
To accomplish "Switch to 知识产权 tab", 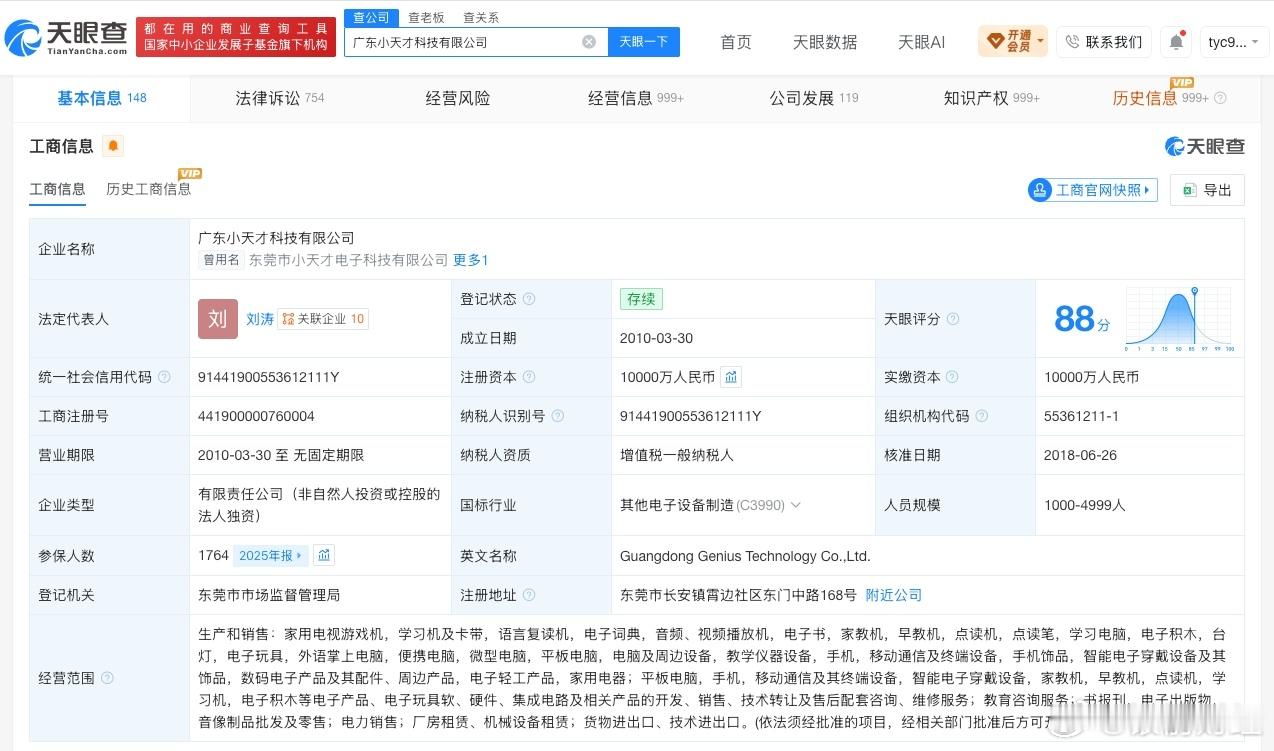I will coord(992,98).
